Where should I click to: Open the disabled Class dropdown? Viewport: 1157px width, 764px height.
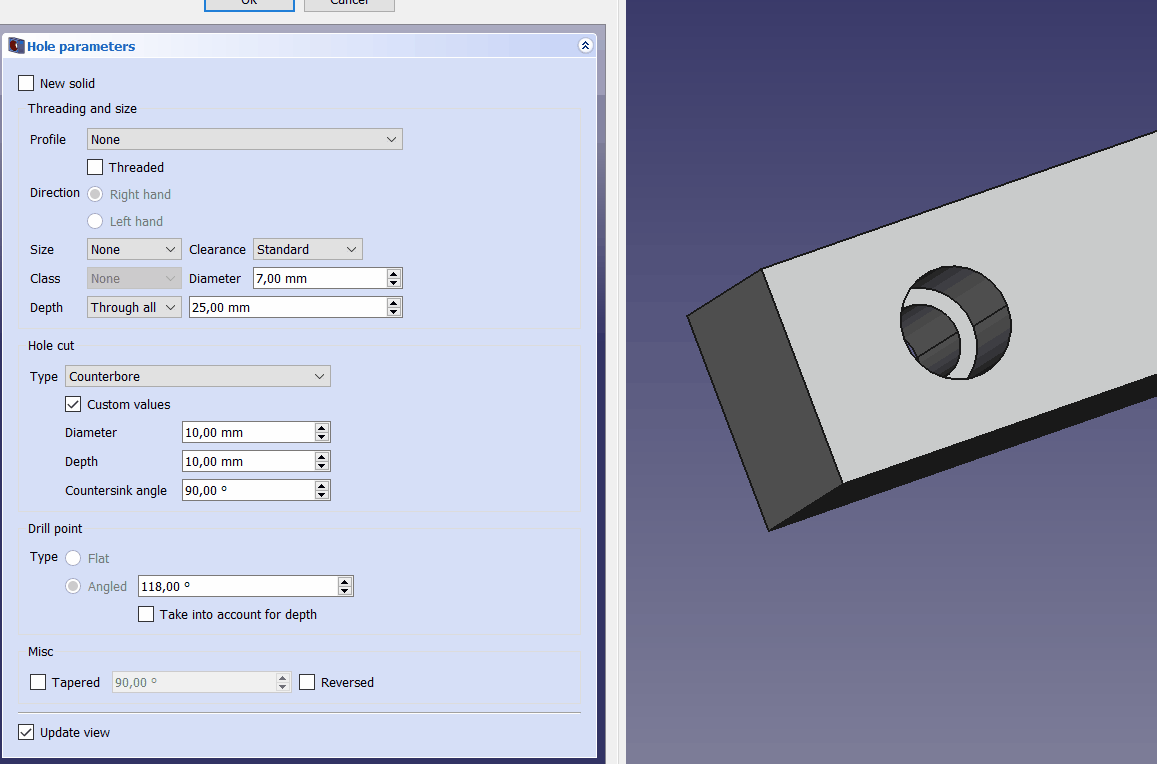pyautogui.click(x=134, y=278)
